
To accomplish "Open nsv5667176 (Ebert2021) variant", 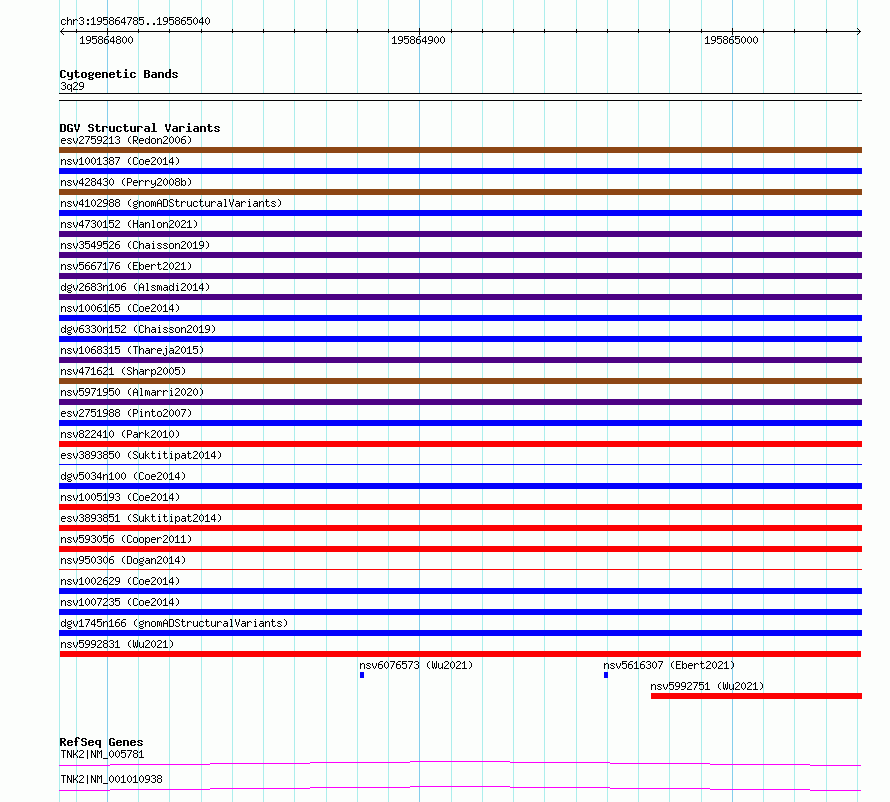I will point(126,266).
